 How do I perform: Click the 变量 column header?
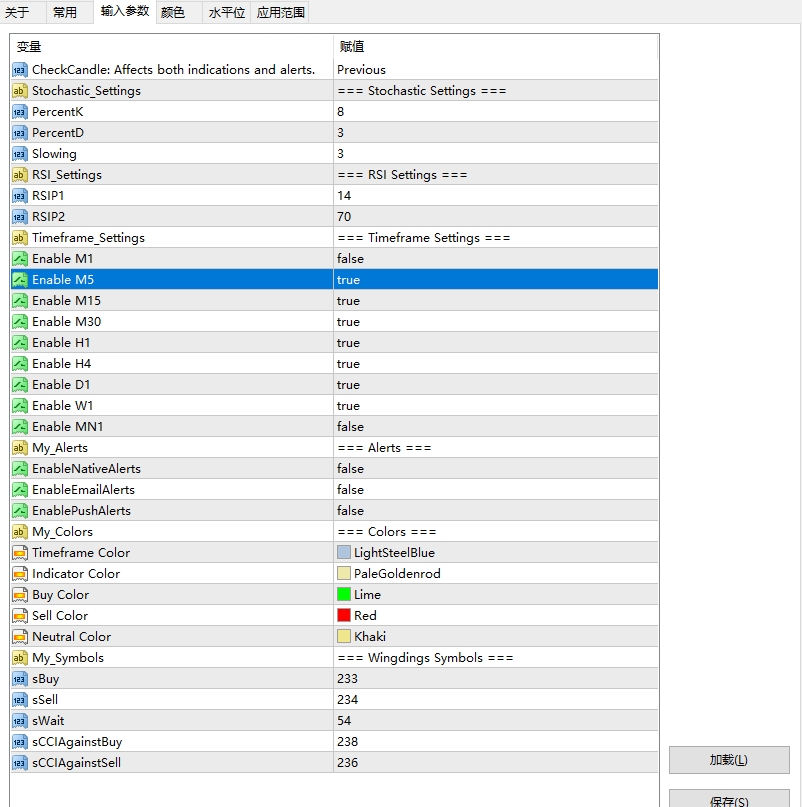click(x=171, y=47)
